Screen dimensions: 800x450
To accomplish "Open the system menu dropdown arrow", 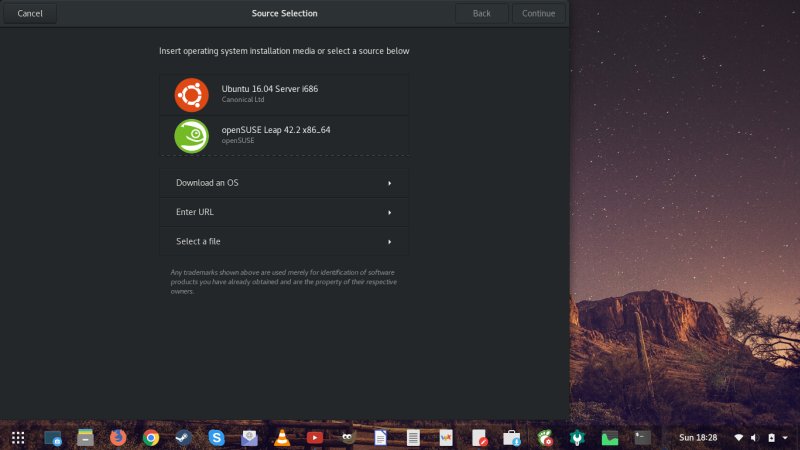I will pyautogui.click(x=786, y=437).
